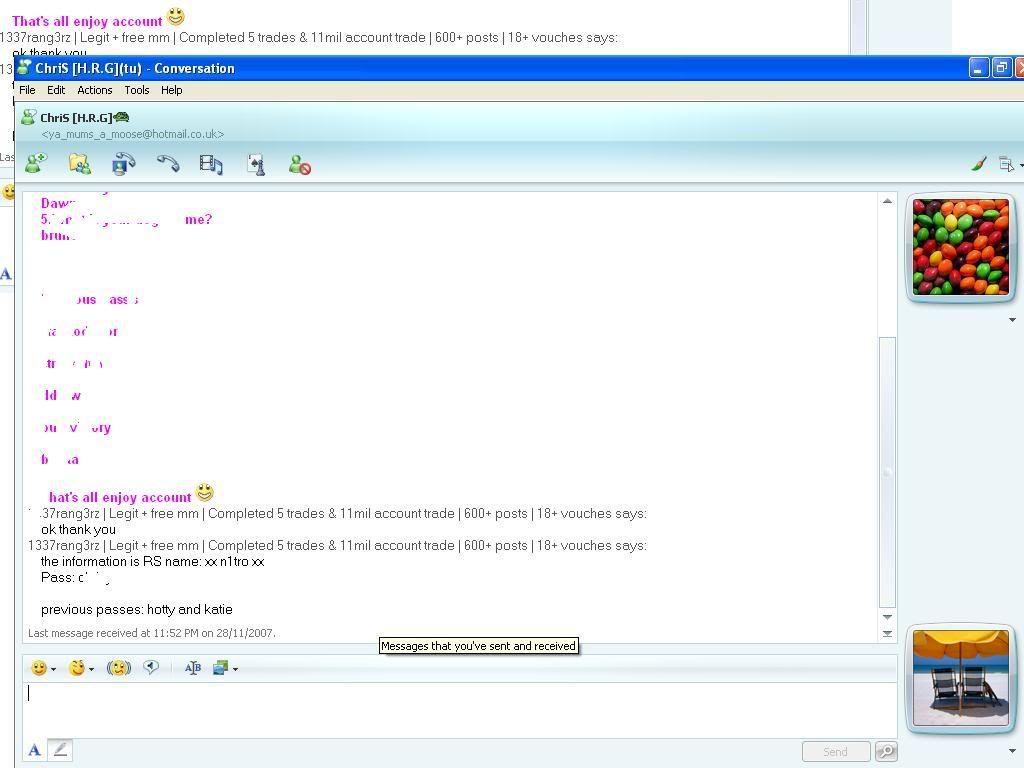
Task: Click the chat history scroll down arrow
Action: click(887, 617)
